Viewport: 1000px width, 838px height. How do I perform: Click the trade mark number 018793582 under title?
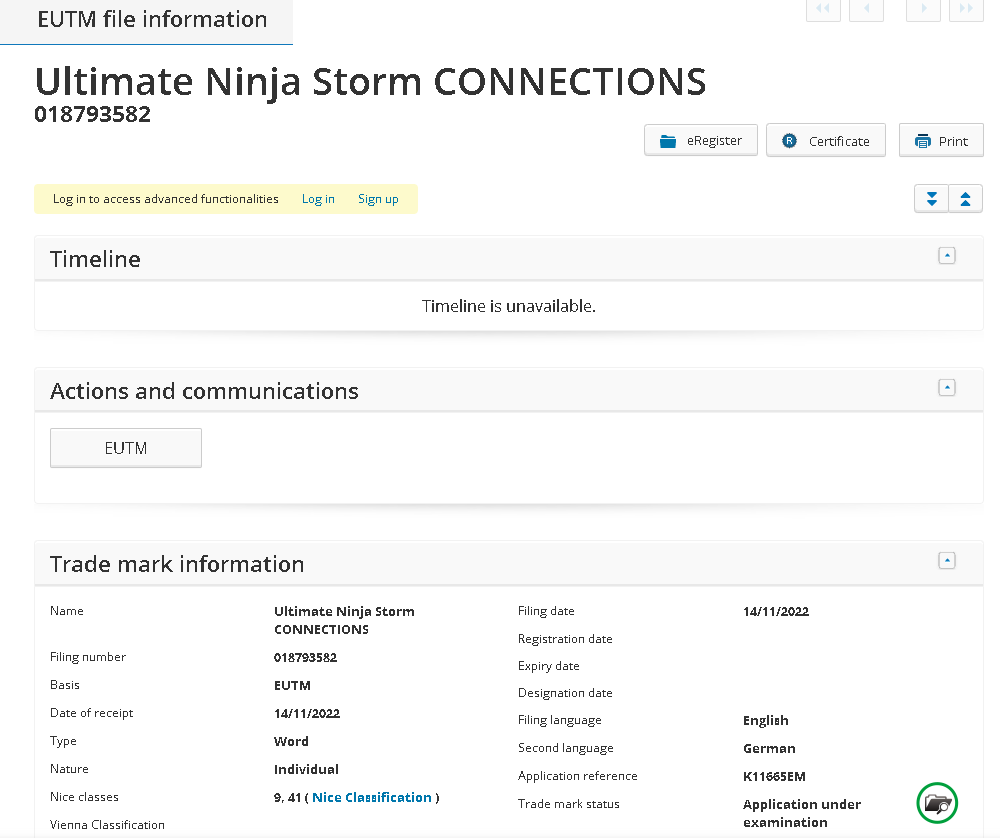tap(92, 114)
